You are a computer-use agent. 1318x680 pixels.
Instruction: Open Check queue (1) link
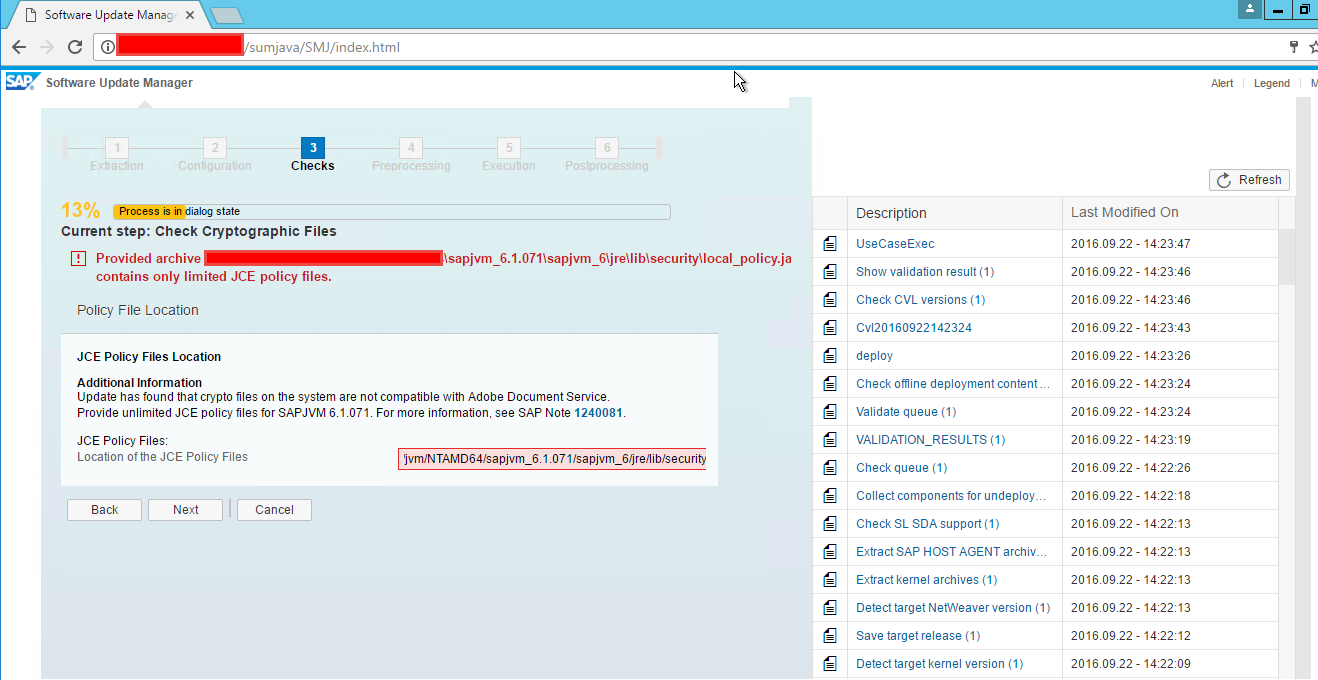pos(902,468)
